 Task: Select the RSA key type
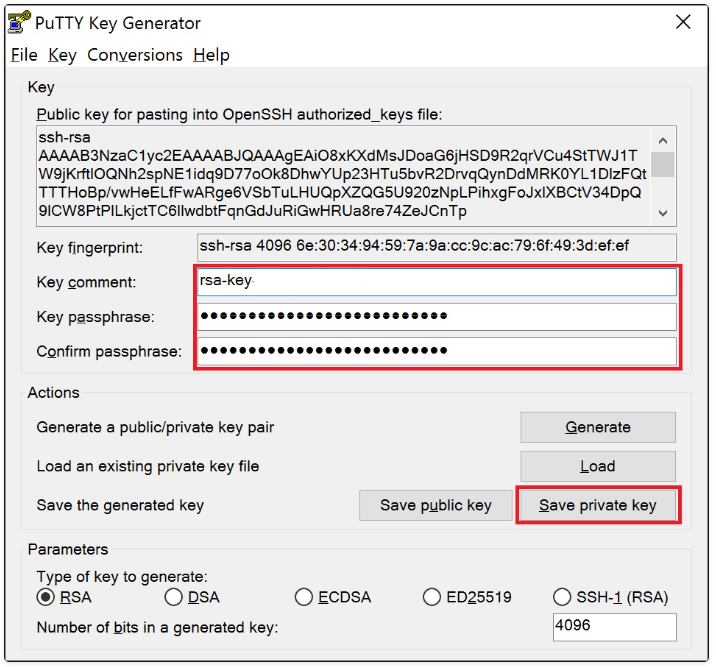tap(46, 597)
